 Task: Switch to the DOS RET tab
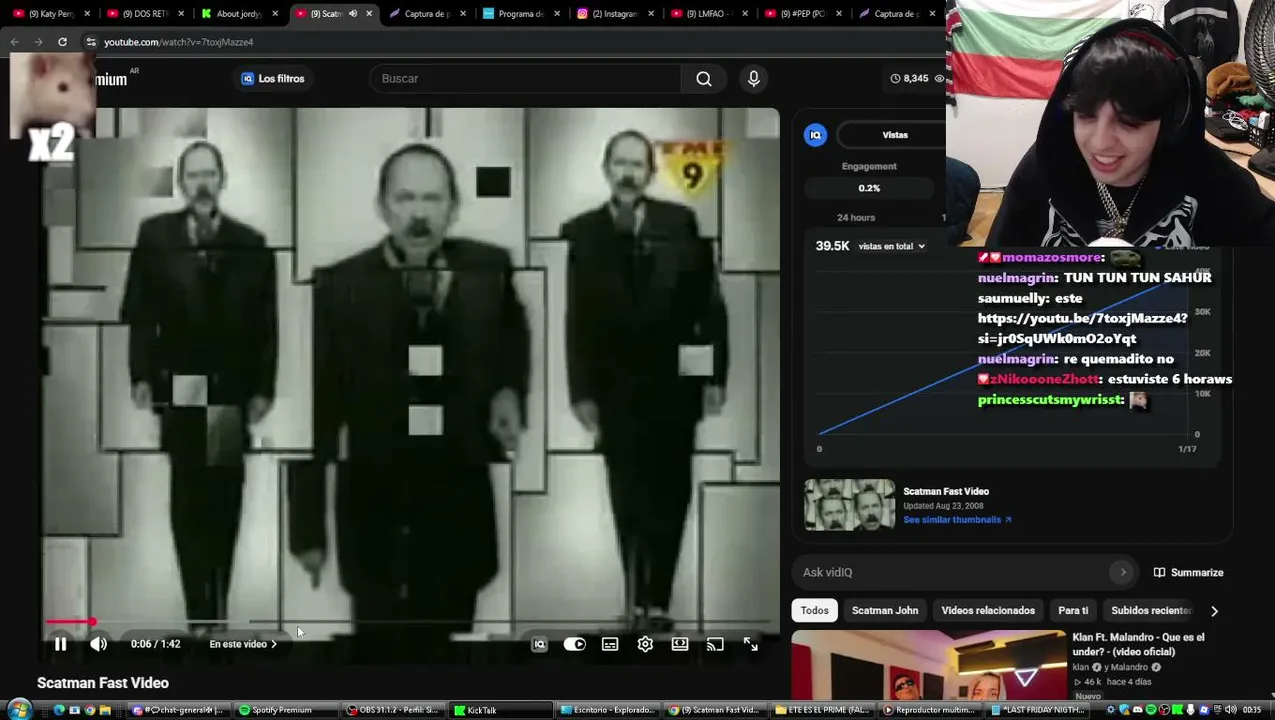click(x=143, y=14)
